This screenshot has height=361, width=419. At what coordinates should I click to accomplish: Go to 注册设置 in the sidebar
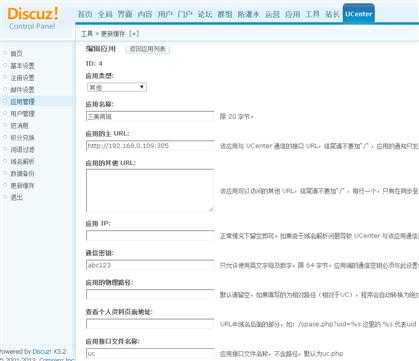pyautogui.click(x=22, y=78)
